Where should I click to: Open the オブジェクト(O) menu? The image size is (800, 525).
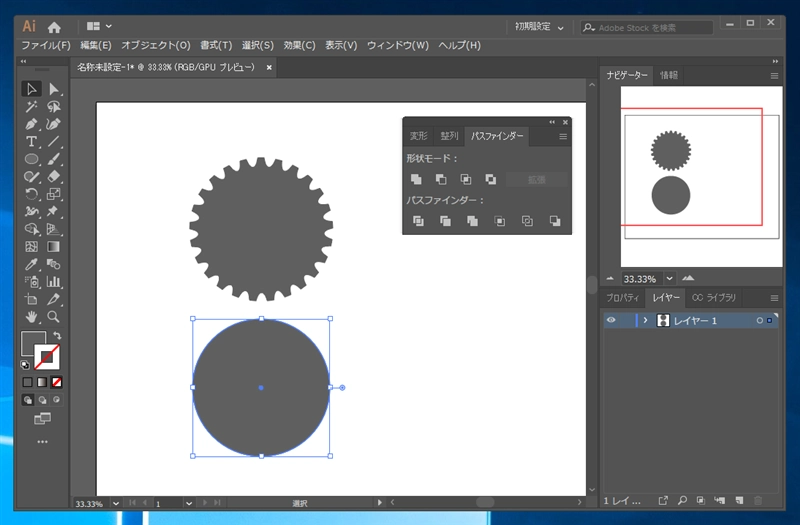pyautogui.click(x=156, y=45)
